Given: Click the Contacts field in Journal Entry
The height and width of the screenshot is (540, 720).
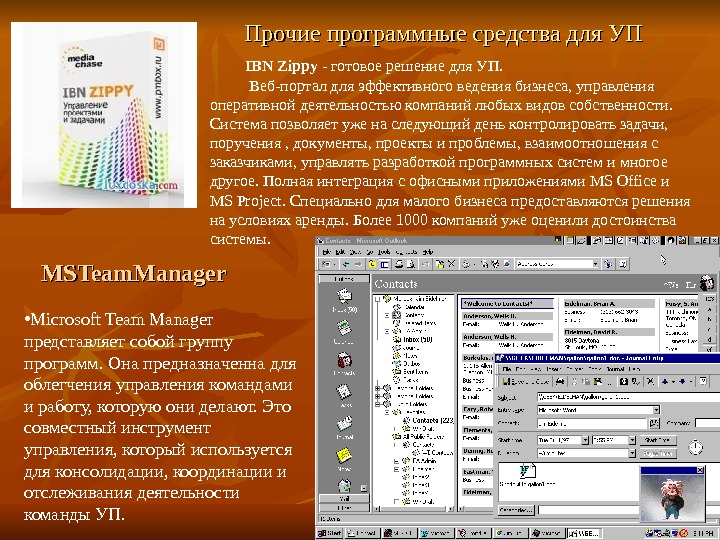Looking at the screenshot, I should click(x=592, y=423).
